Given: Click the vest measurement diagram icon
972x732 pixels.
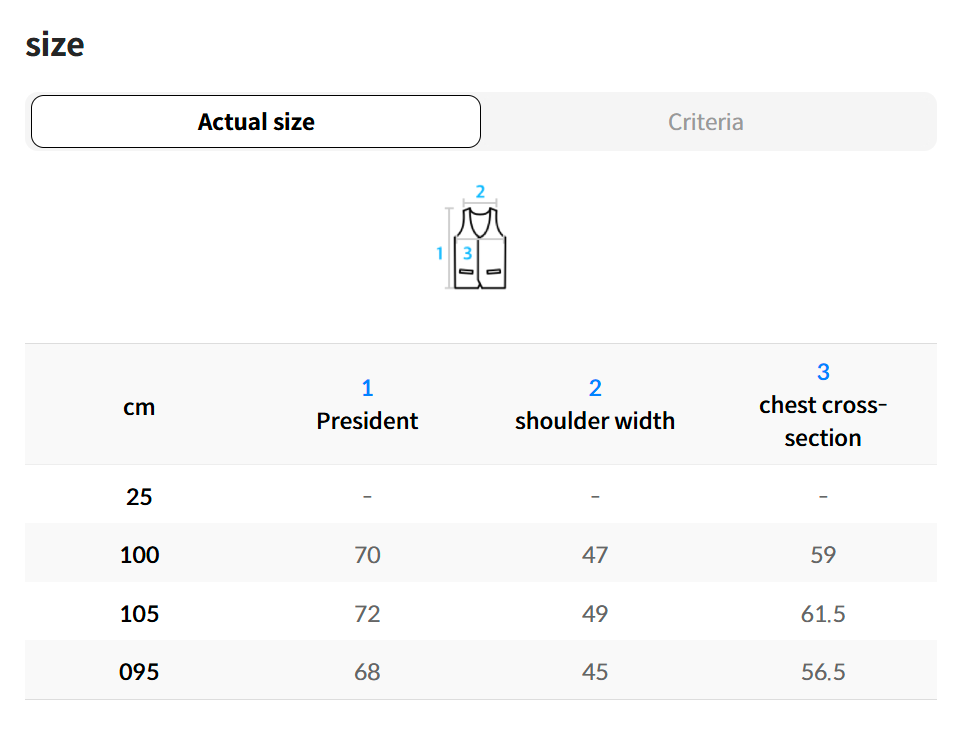Looking at the screenshot, I should (x=480, y=249).
